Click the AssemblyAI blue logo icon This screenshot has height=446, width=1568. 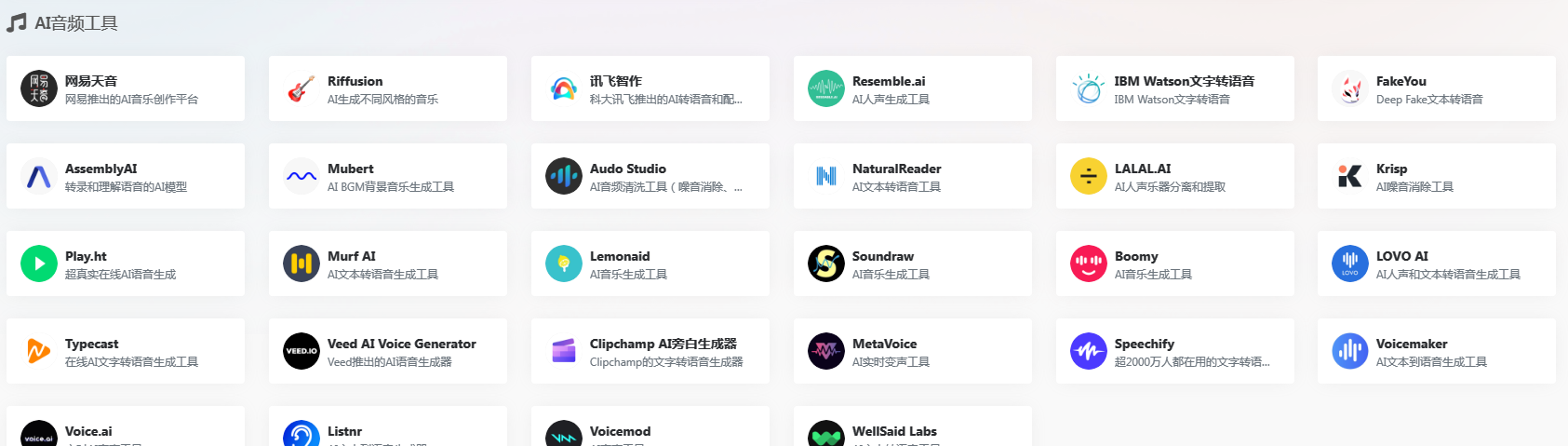[x=39, y=176]
